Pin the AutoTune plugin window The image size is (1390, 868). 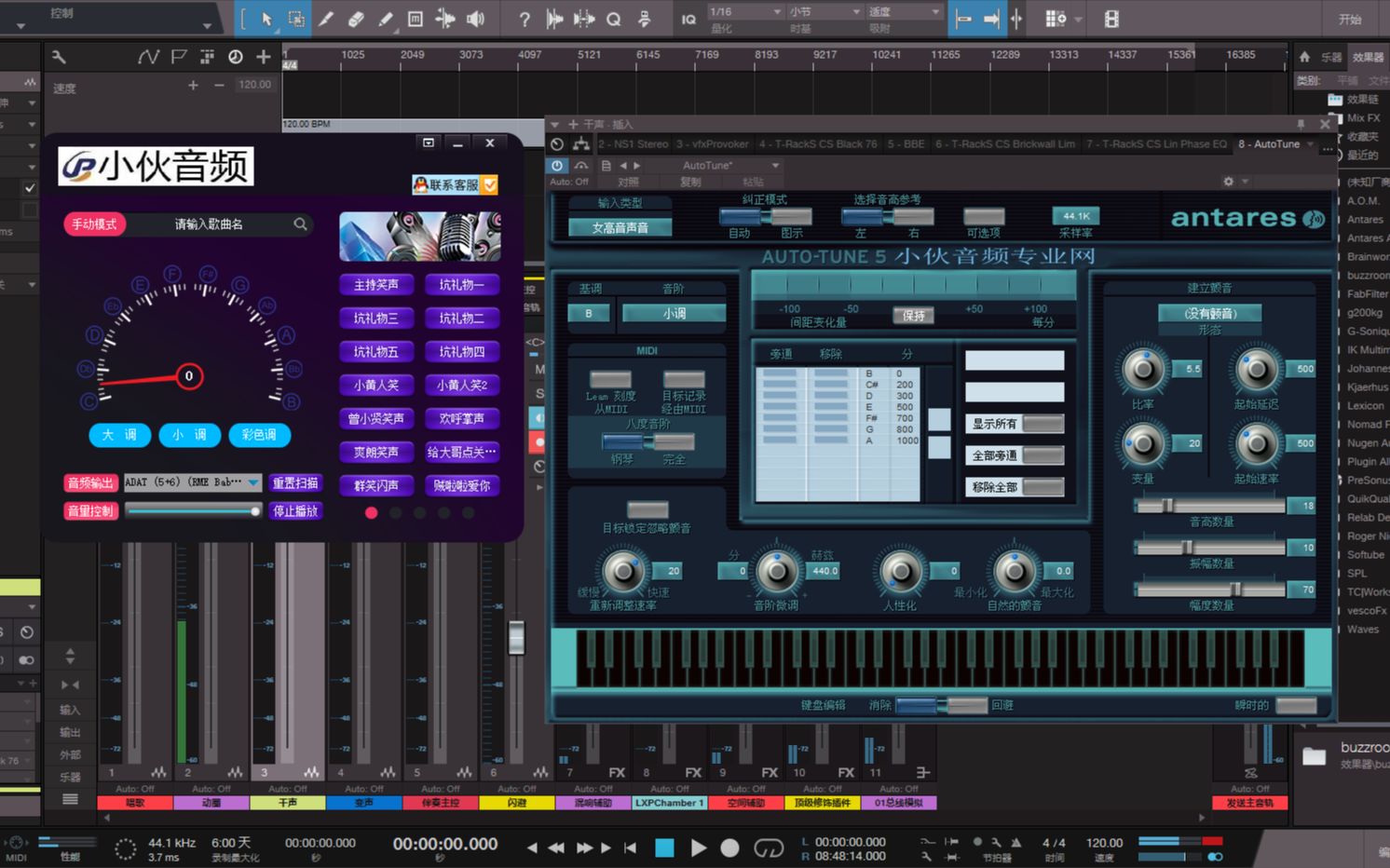point(1301,124)
